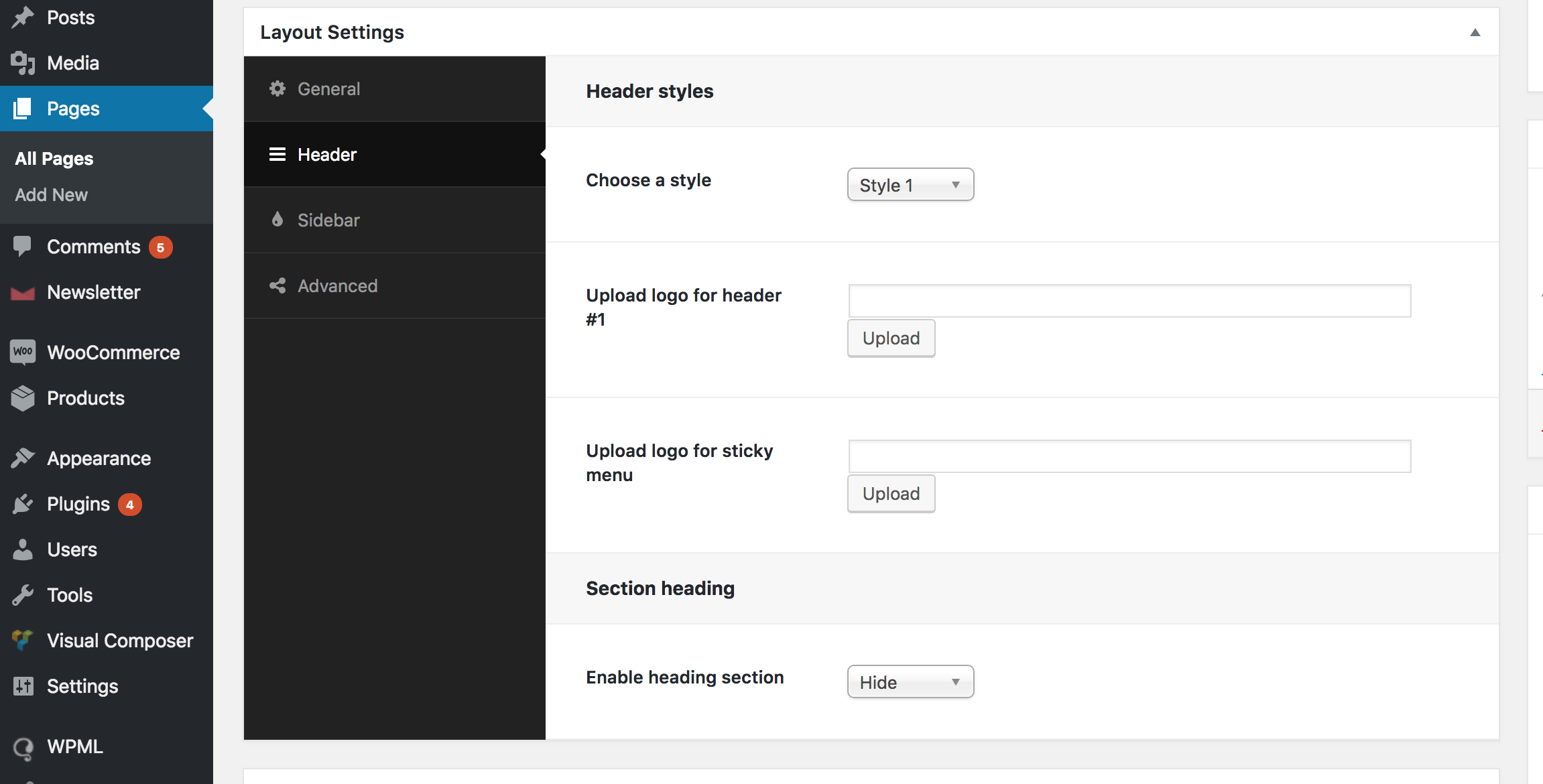The height and width of the screenshot is (784, 1543).
Task: Click the Plugins plug icon
Action: 22,504
